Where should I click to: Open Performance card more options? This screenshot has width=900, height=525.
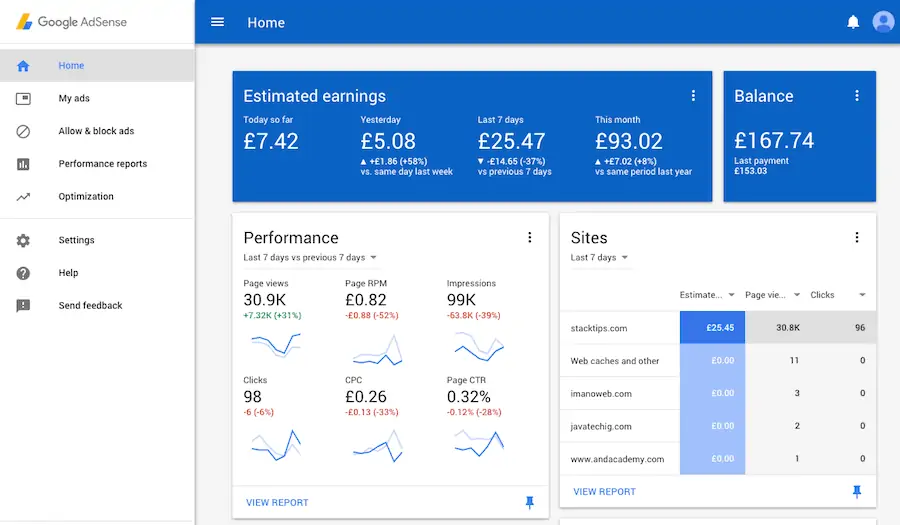[529, 237]
